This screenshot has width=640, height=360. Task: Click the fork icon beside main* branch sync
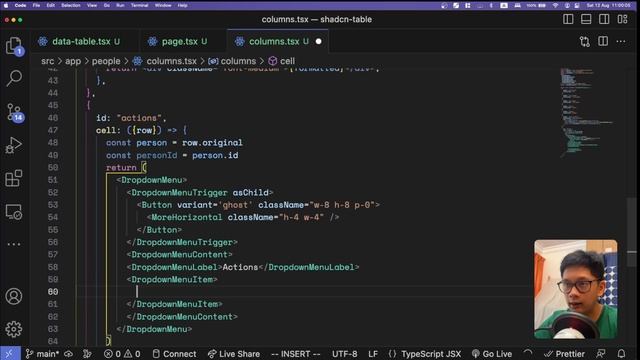pos(87,353)
